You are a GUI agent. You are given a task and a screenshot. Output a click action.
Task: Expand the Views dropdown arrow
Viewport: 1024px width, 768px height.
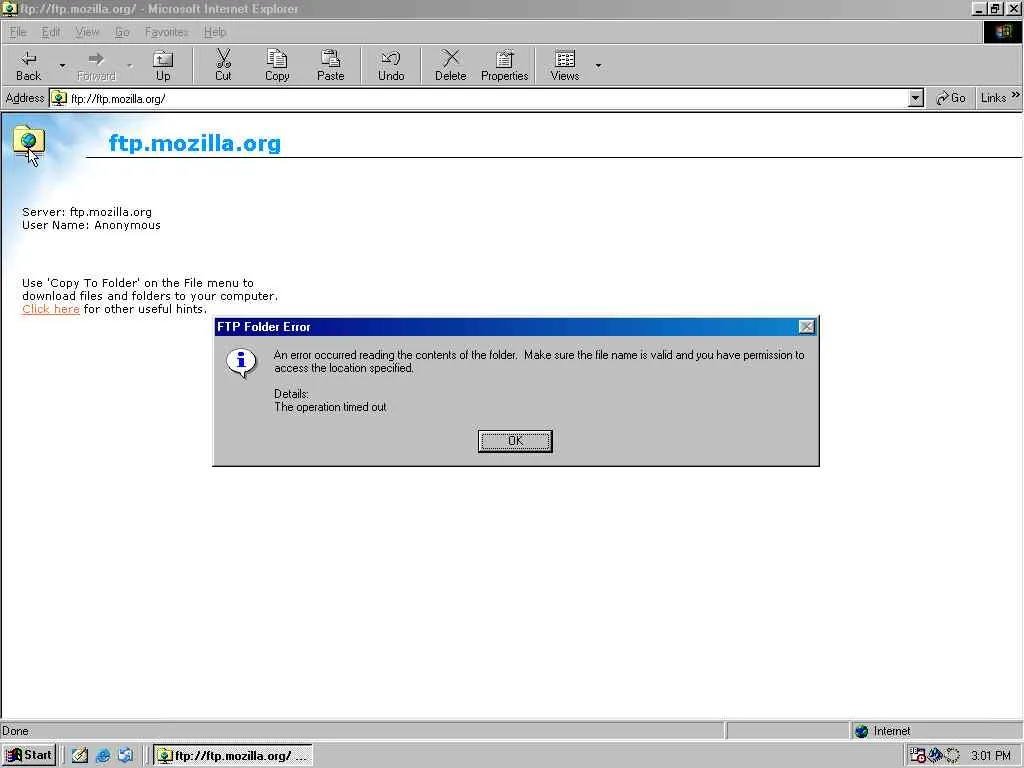point(598,65)
